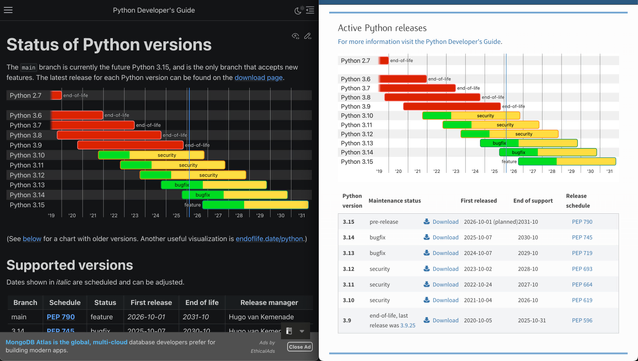Open the PEP 719 release schedule link
This screenshot has height=361, width=638.
582,253
